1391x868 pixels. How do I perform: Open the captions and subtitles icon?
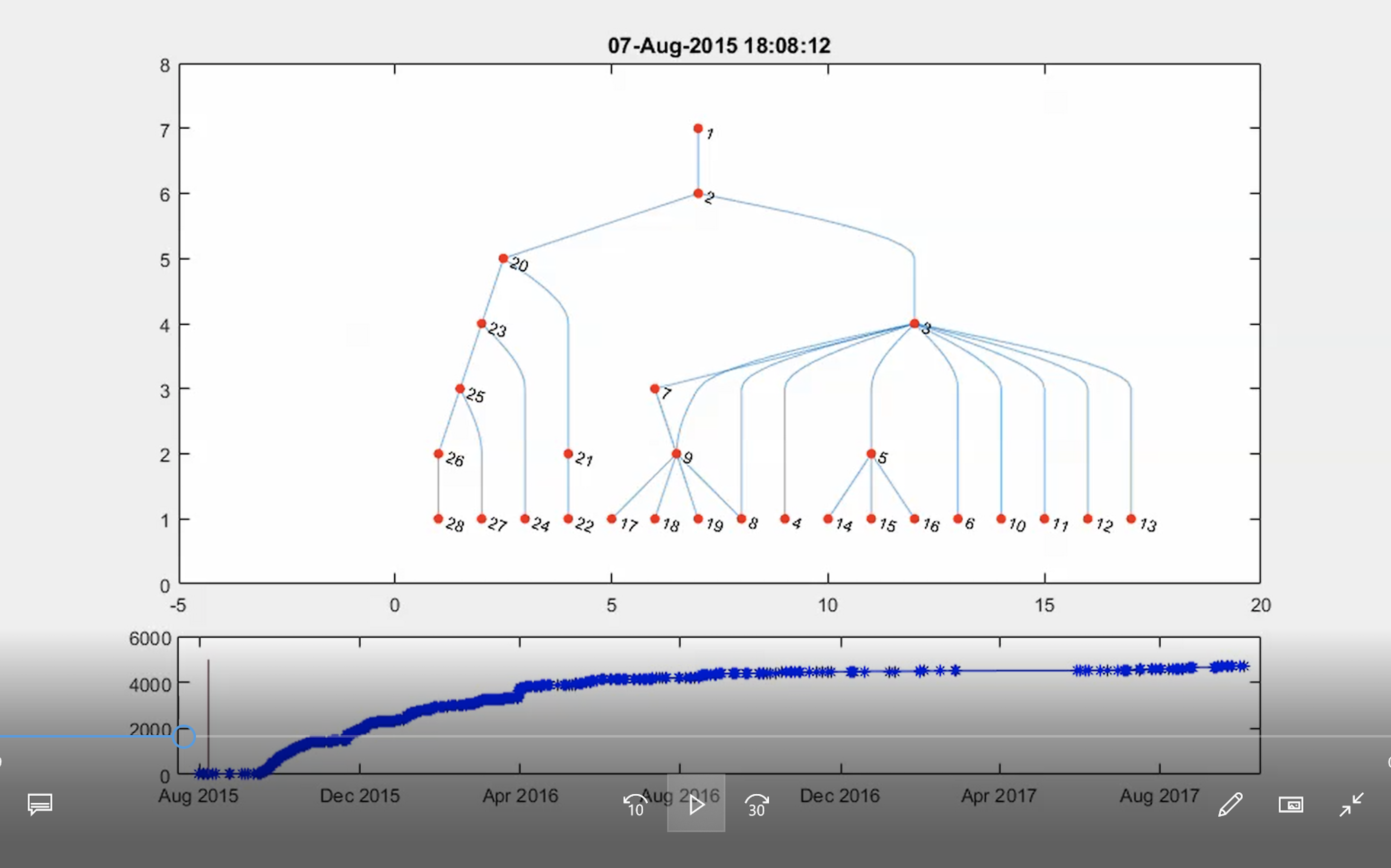coord(40,804)
